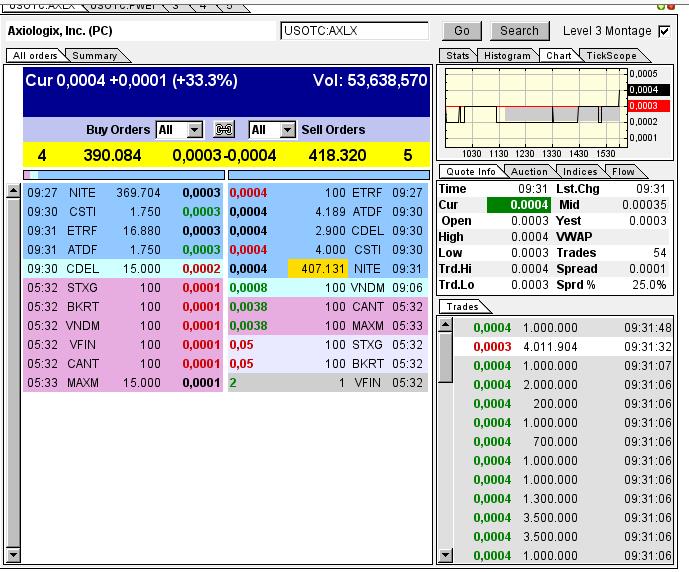The image size is (689, 572).
Task: Open the Sell Orders filter dropdown
Action: (287, 130)
